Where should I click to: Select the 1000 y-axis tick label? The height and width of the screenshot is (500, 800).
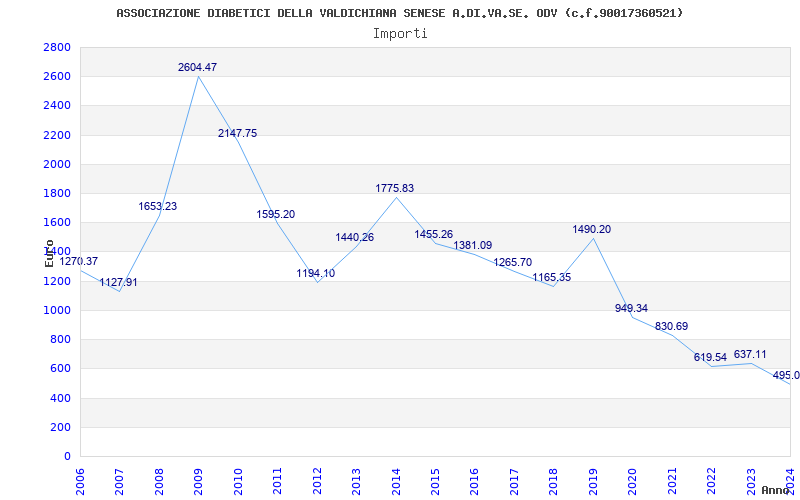57,310
